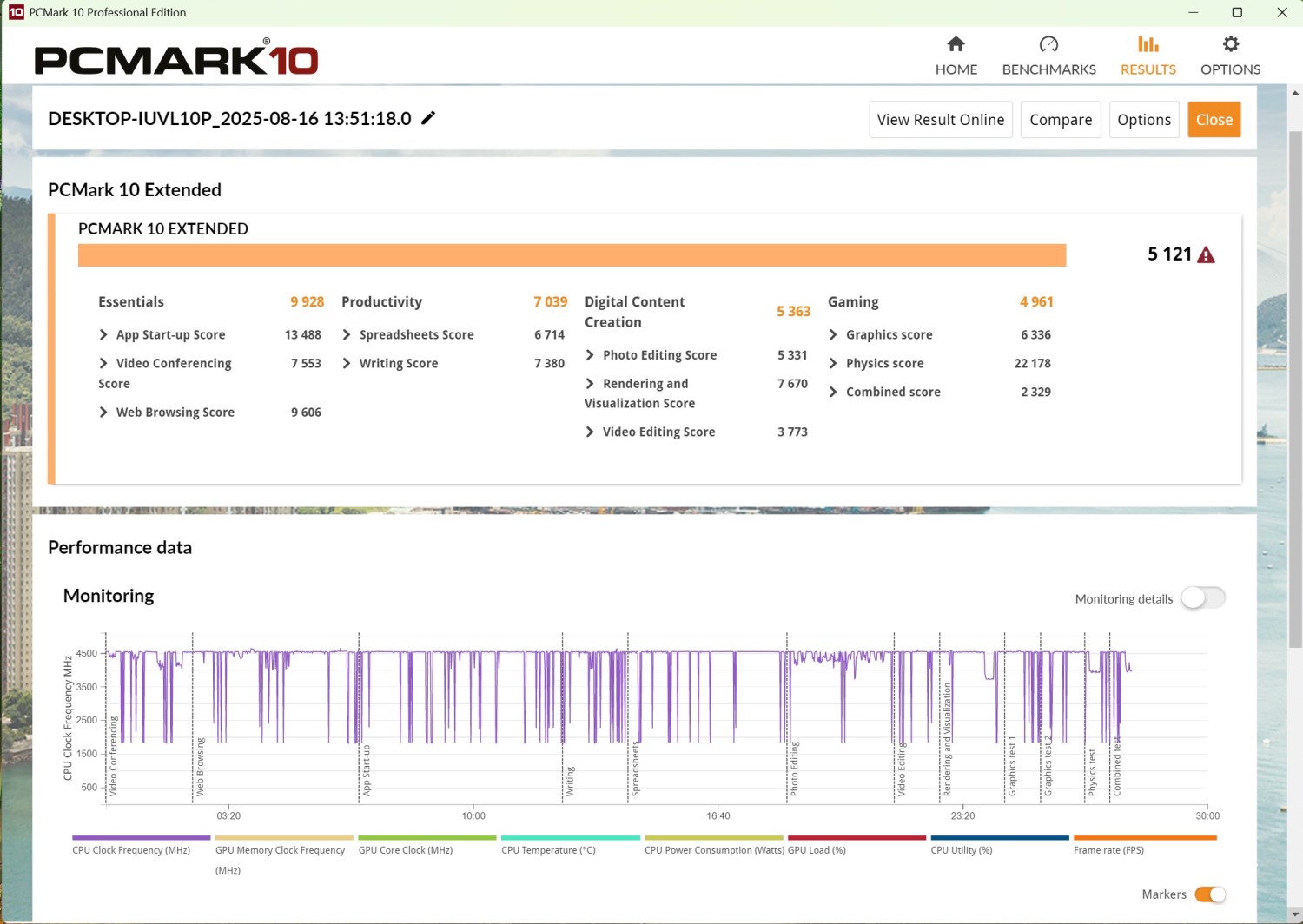Click the Home icon in navigation
The image size is (1303, 924).
tap(956, 44)
